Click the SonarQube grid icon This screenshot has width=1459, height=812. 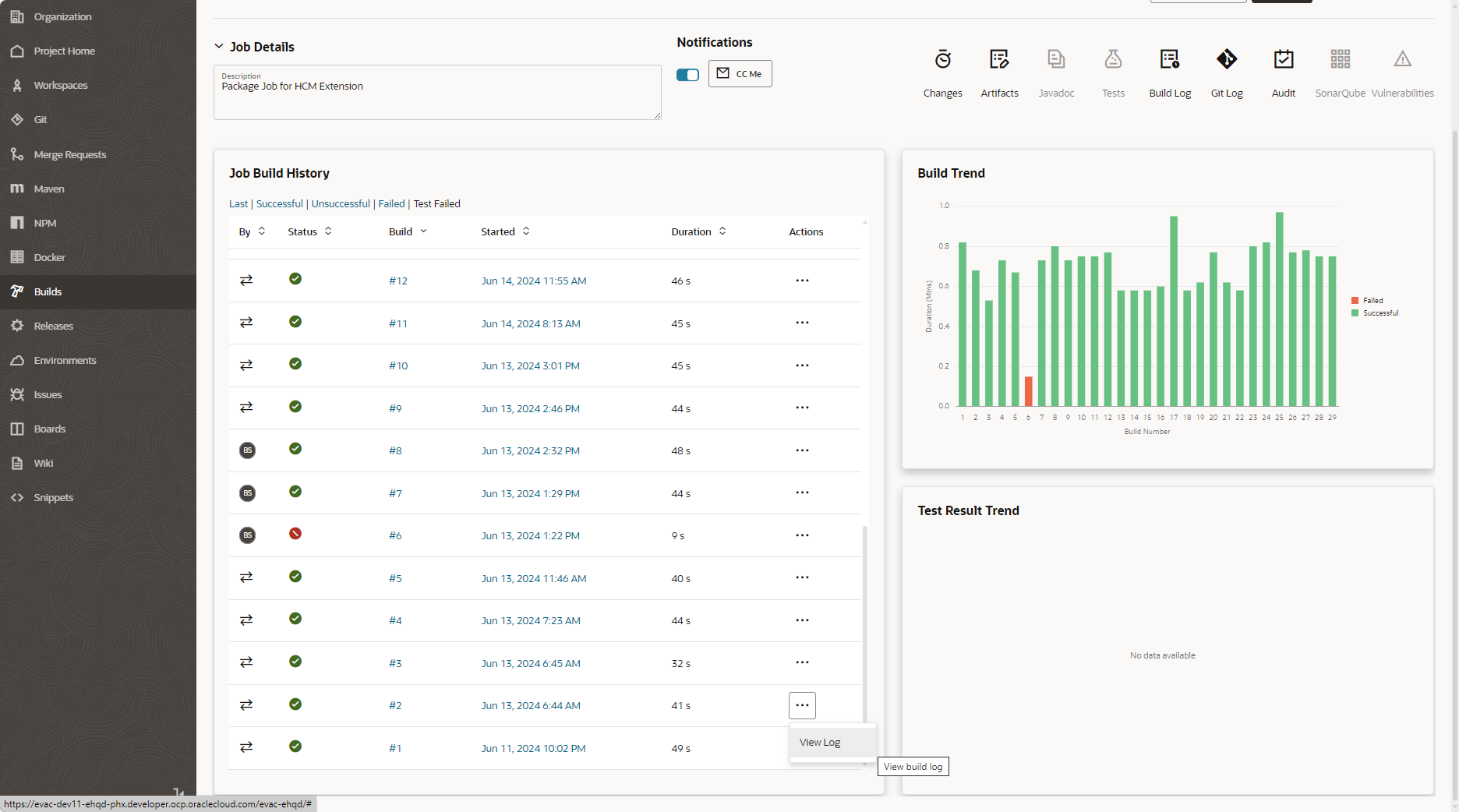1341,59
